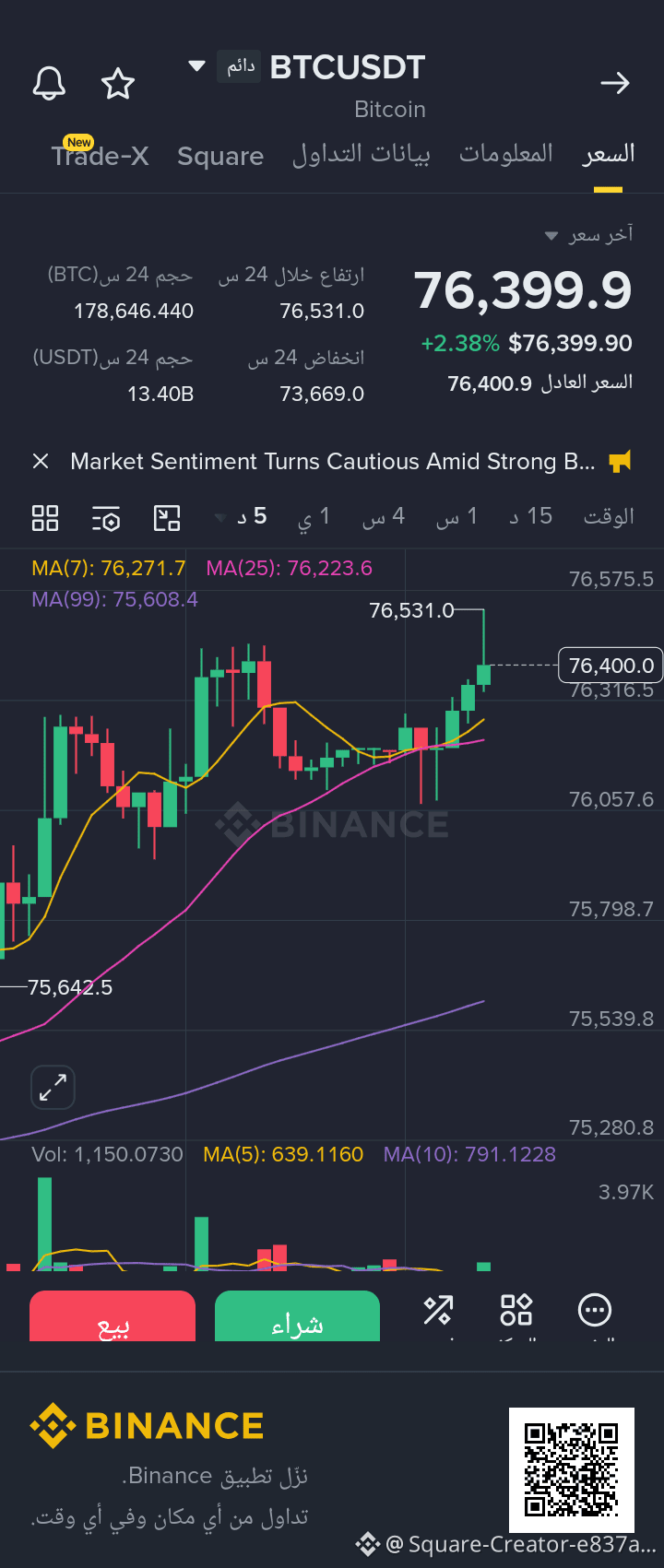664x1568 pixels.
Task: Select the 1 س interval
Action: coord(457,517)
